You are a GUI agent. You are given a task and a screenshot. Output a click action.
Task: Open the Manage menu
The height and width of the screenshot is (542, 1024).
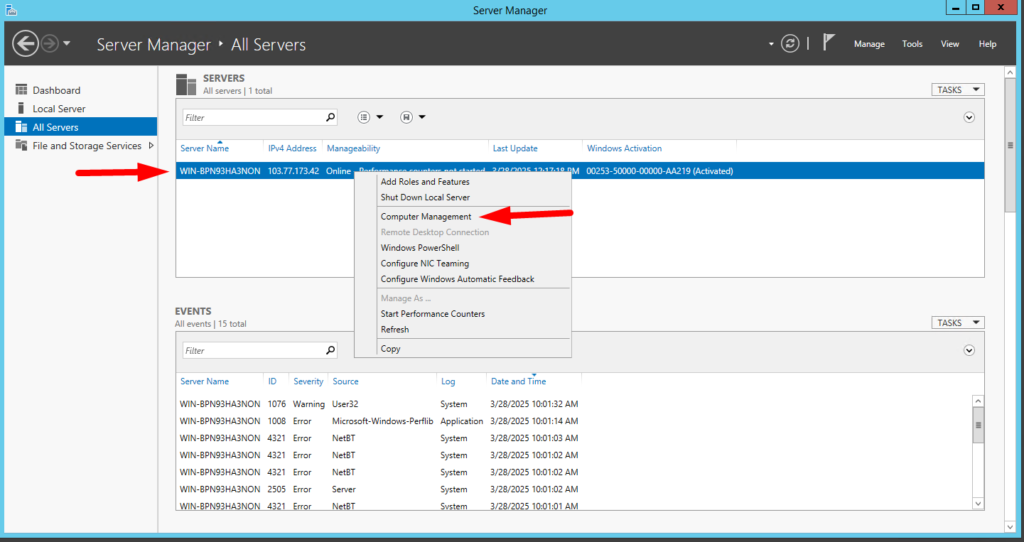869,44
